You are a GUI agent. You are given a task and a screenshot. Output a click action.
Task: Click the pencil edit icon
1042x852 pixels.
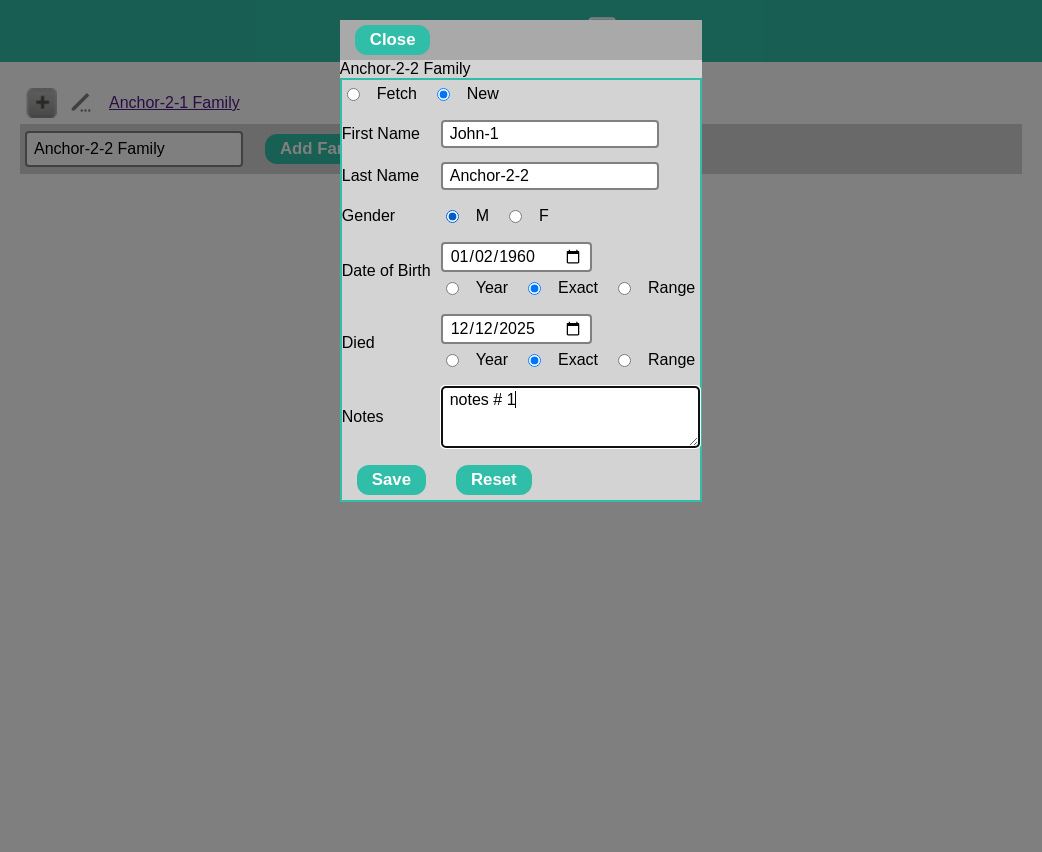click(81, 103)
